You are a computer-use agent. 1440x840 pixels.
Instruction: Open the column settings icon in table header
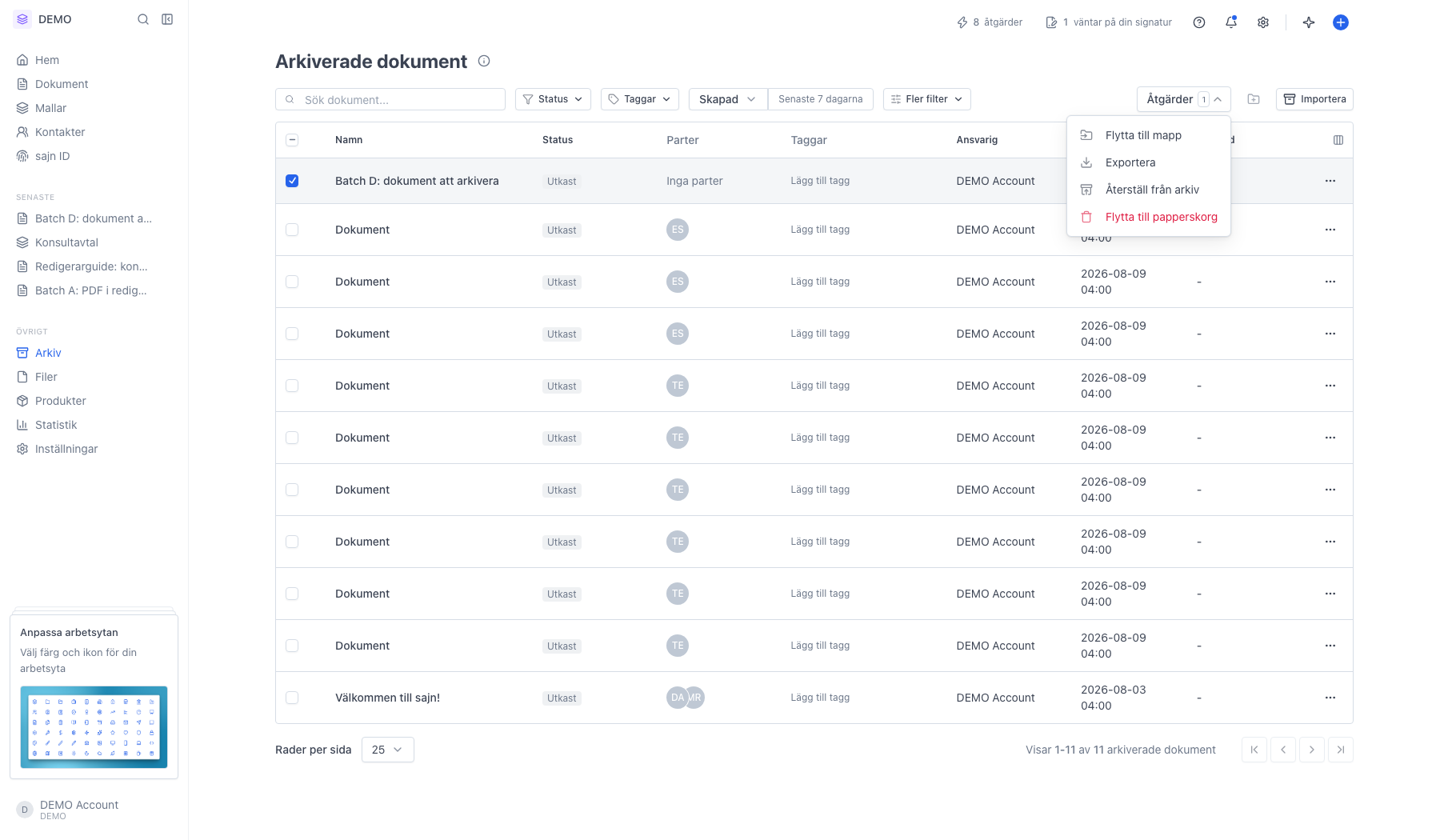click(1338, 140)
